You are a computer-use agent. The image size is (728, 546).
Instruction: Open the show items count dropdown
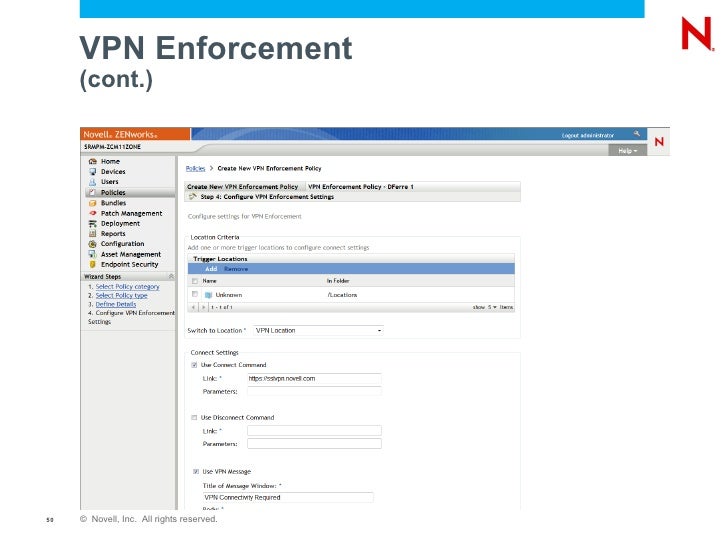click(x=492, y=307)
